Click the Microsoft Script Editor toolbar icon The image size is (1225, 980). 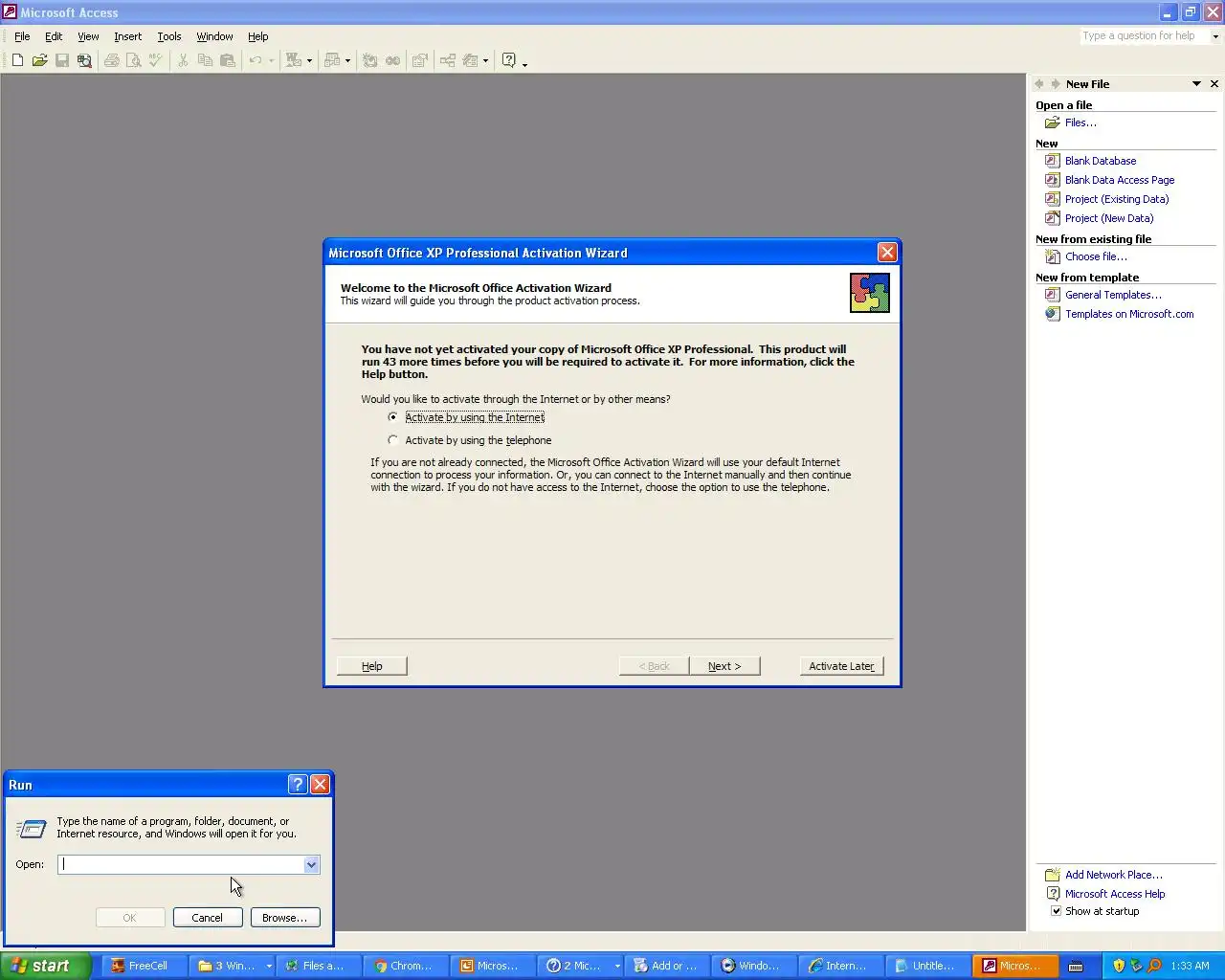[393, 60]
